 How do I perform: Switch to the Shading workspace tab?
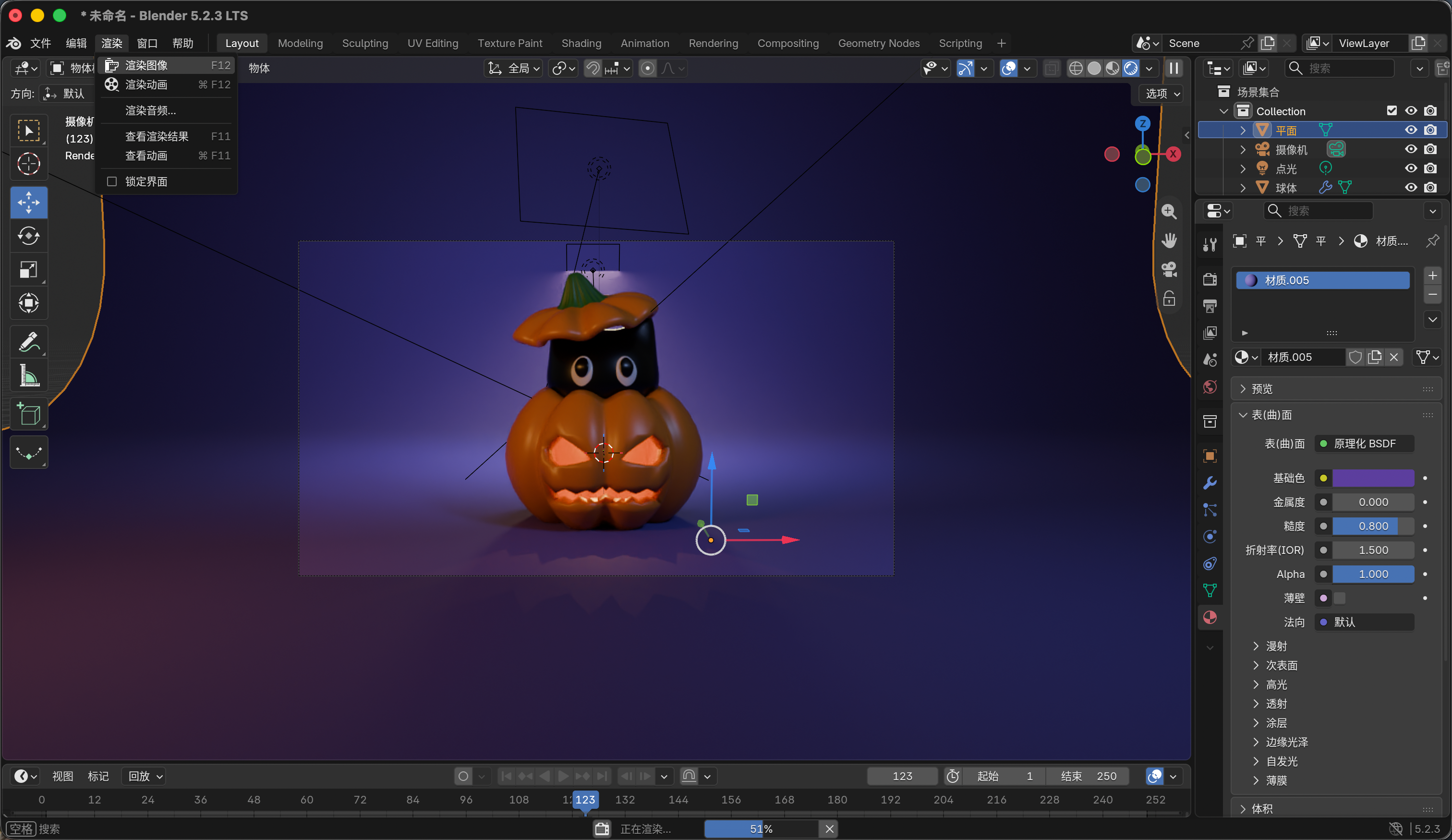(581, 43)
